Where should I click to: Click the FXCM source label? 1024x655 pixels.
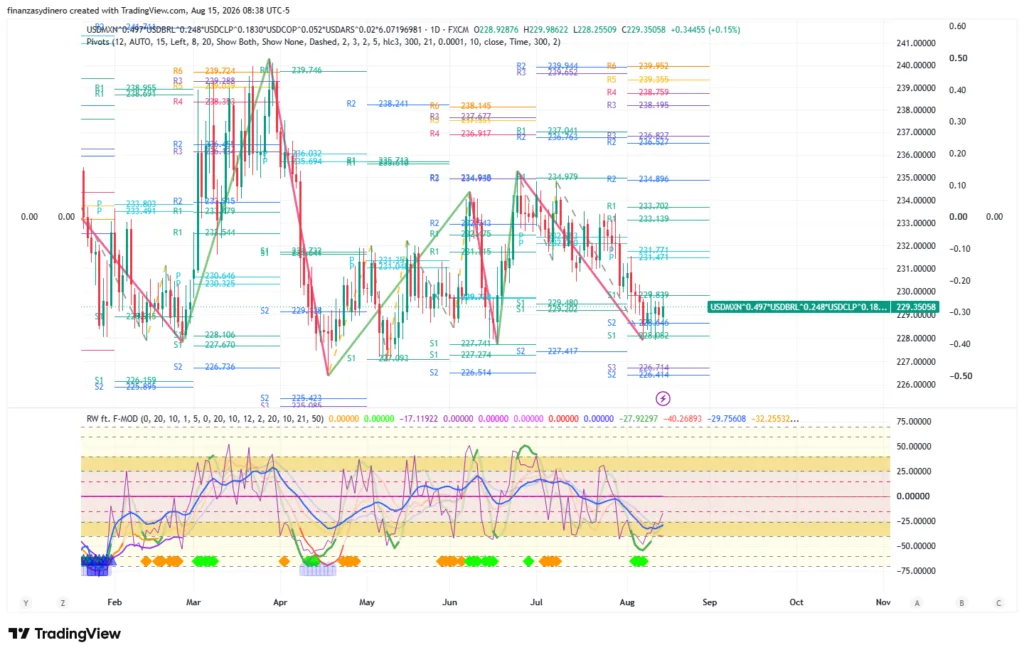click(458, 29)
